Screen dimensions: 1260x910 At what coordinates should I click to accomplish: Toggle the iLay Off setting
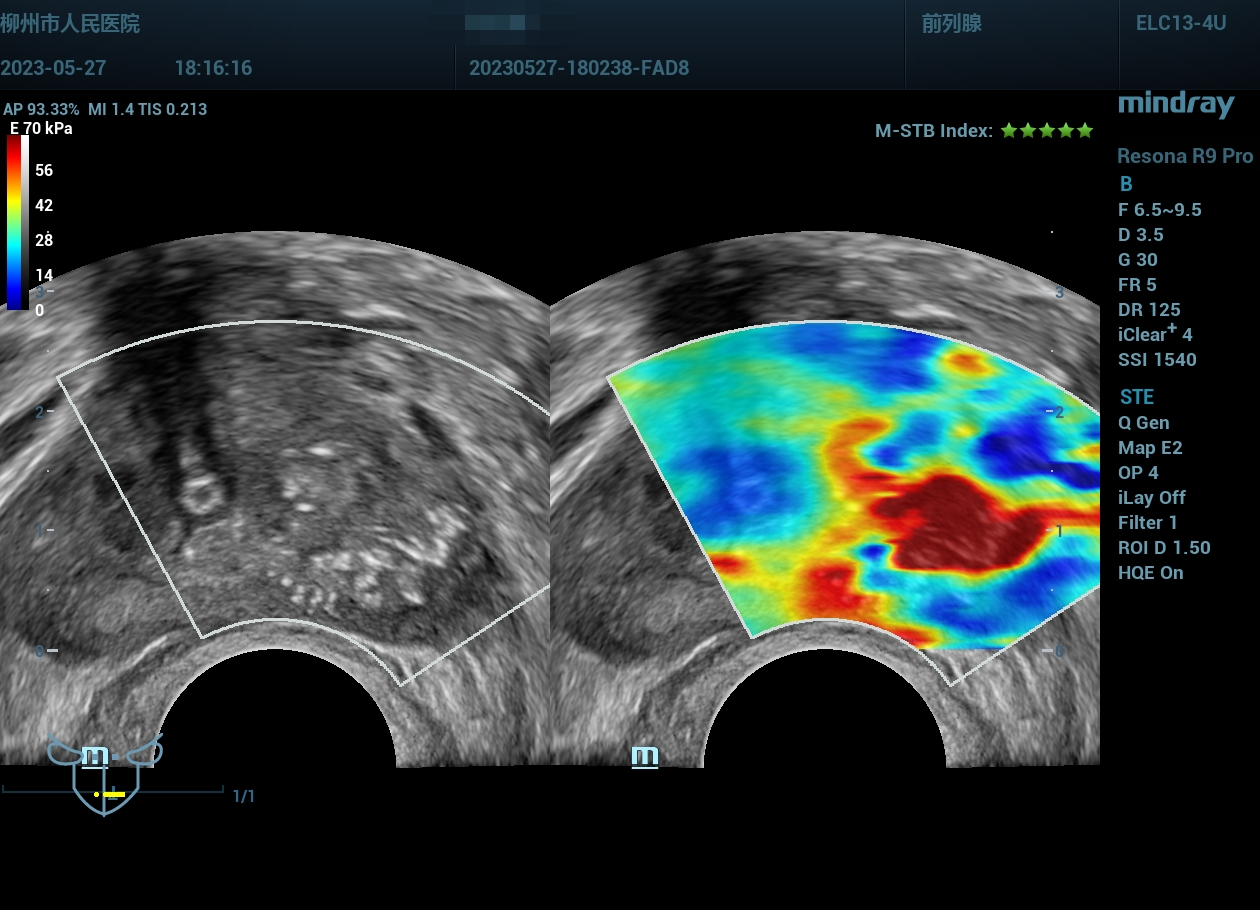(x=1151, y=498)
